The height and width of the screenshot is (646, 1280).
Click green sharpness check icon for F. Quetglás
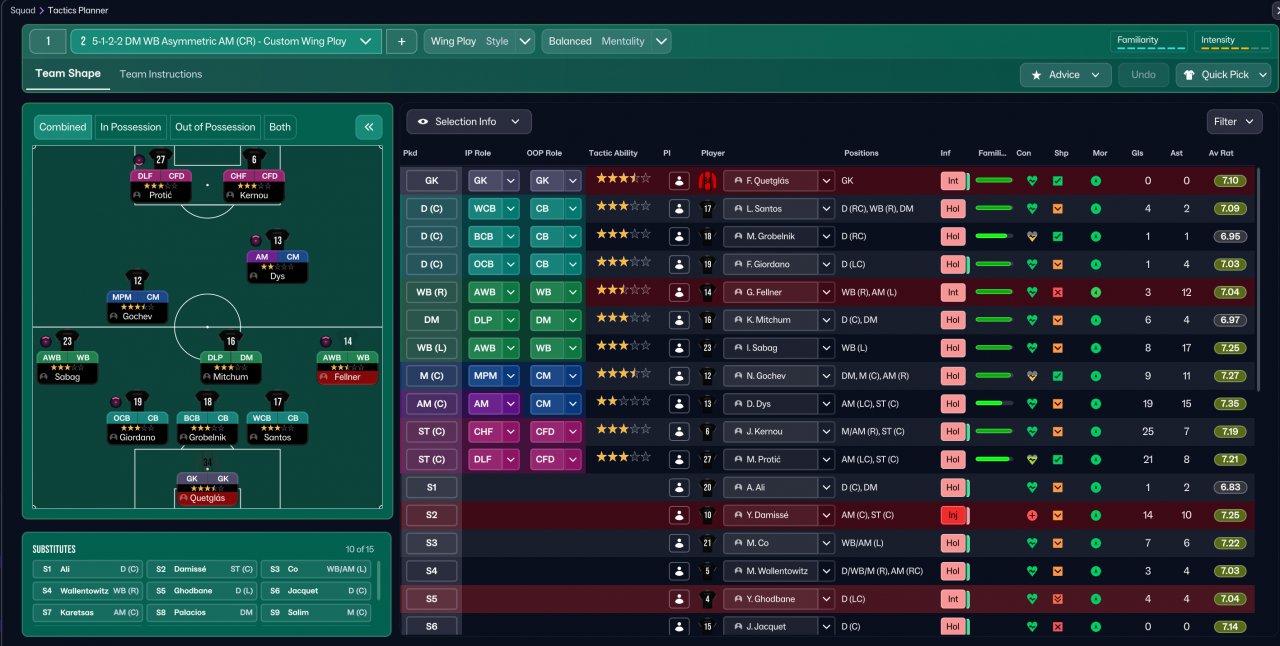pos(1058,181)
